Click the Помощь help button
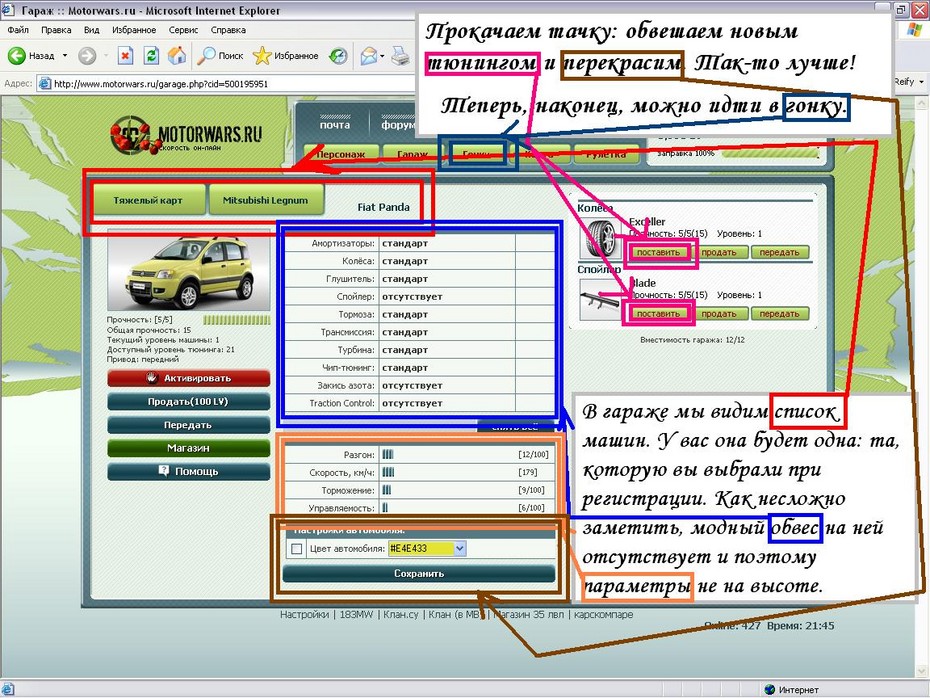This screenshot has height=698, width=930. click(189, 471)
